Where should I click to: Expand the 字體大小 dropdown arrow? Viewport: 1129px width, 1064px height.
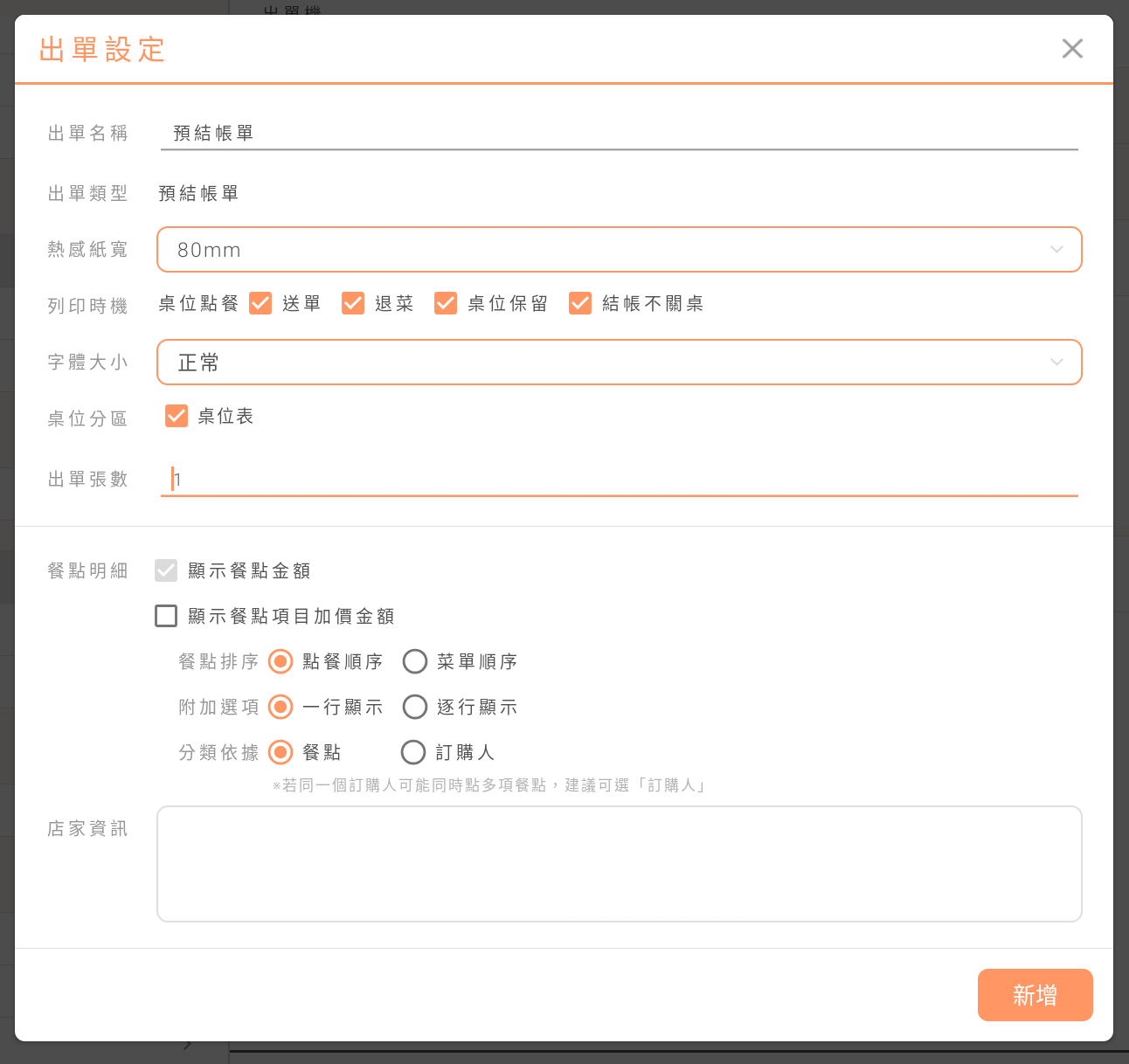point(1056,363)
